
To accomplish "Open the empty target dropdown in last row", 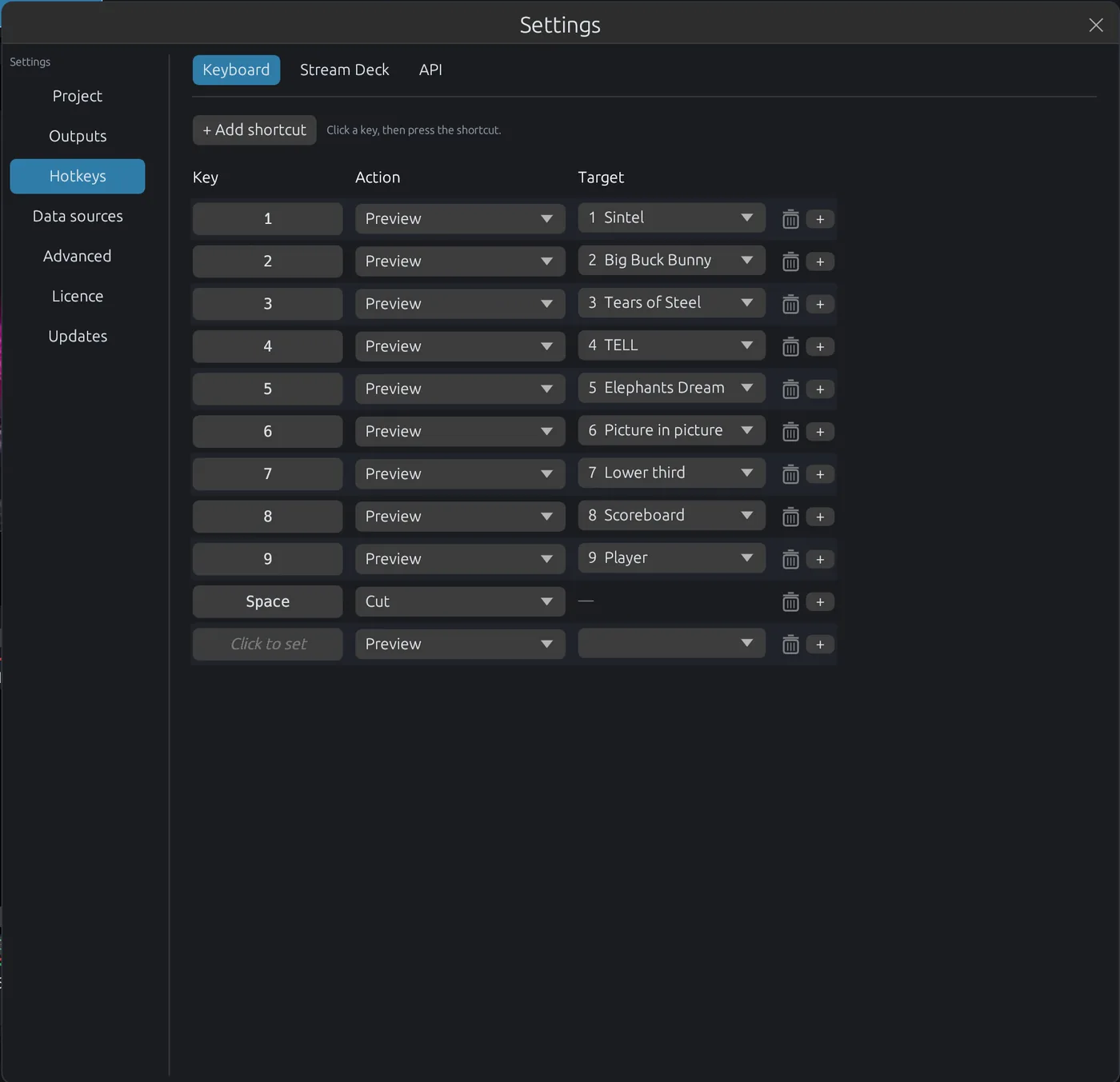I will [671, 643].
